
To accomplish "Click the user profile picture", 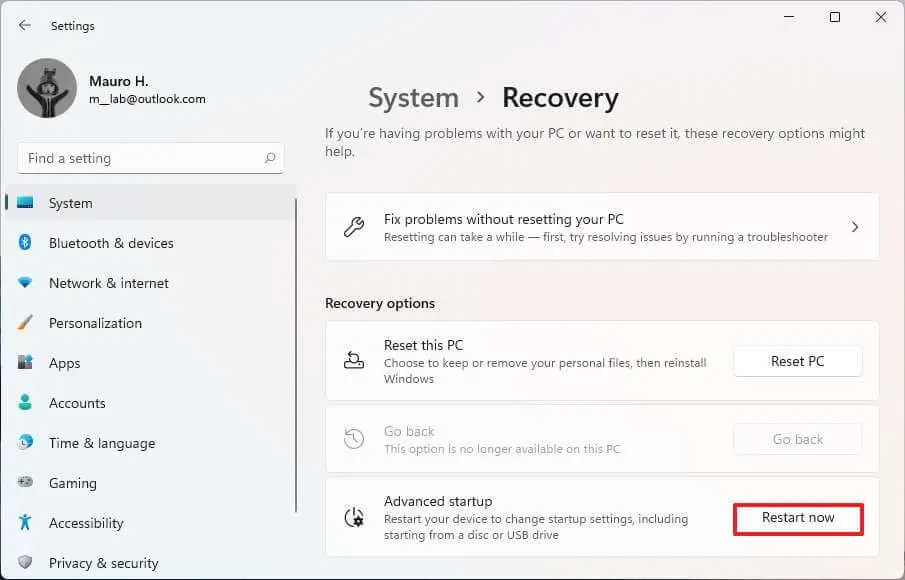I will click(x=47, y=88).
